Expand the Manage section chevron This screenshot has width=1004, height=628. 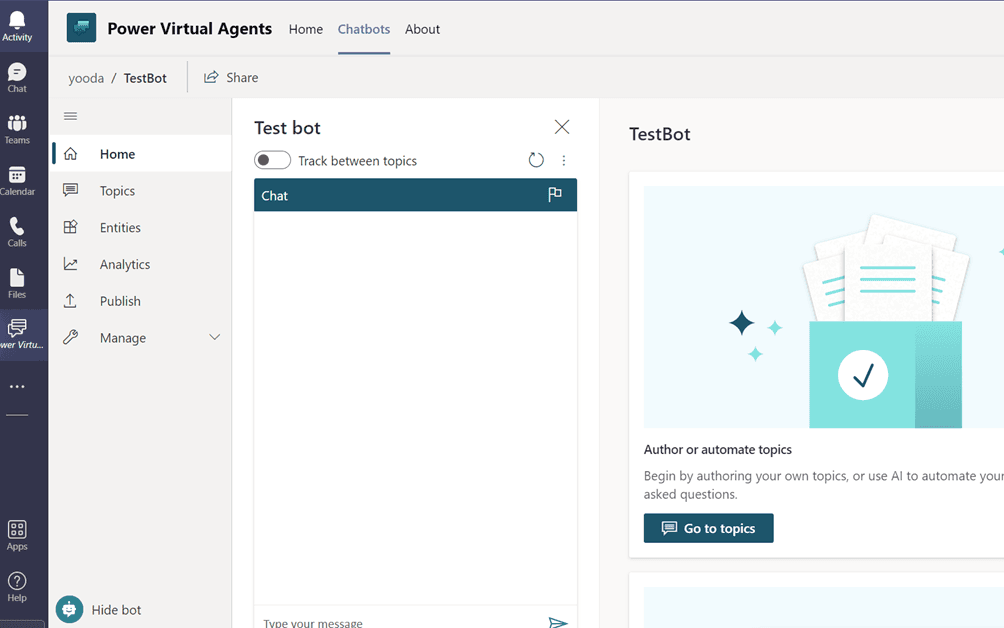[x=215, y=337]
